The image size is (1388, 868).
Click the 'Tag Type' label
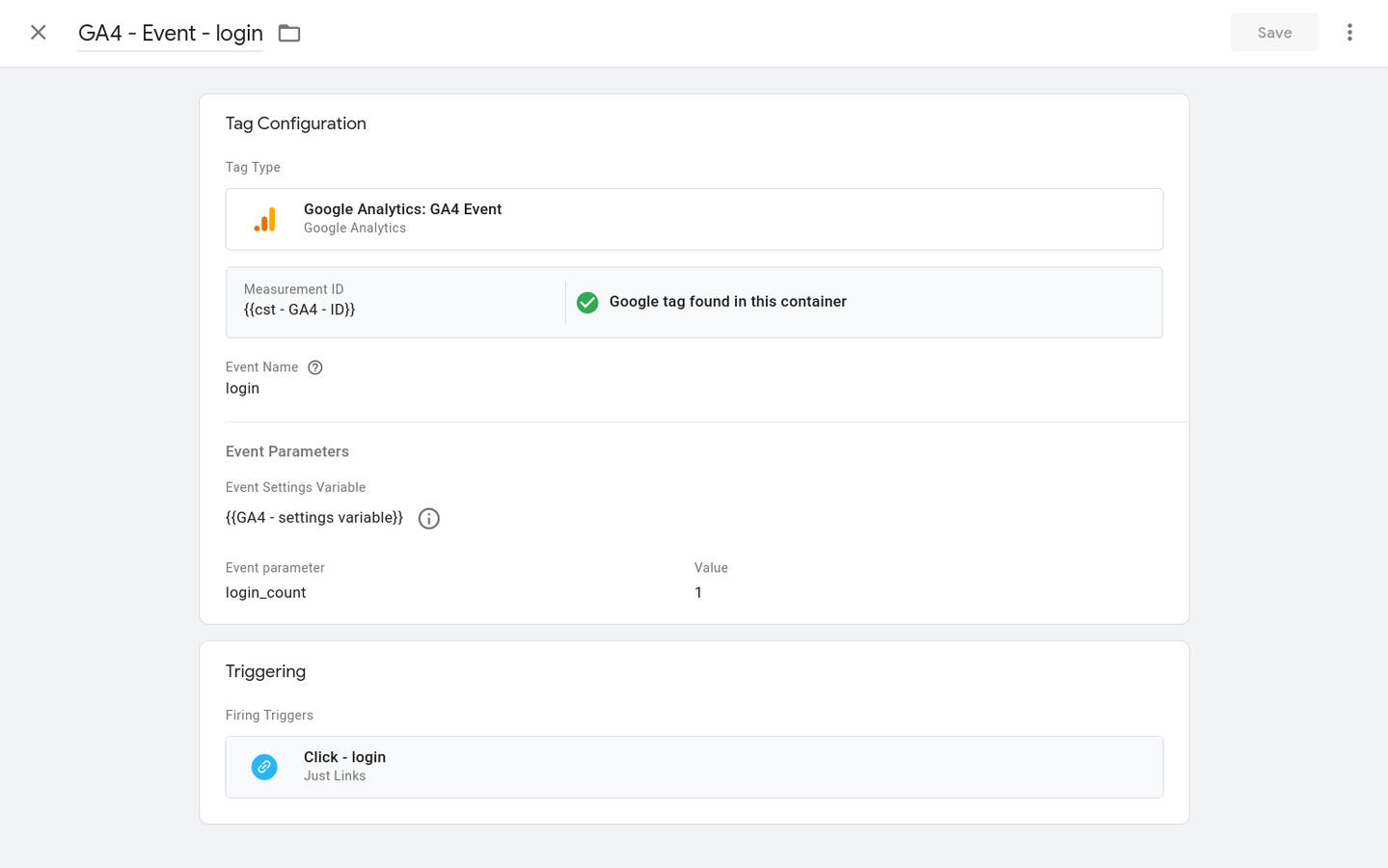click(253, 168)
